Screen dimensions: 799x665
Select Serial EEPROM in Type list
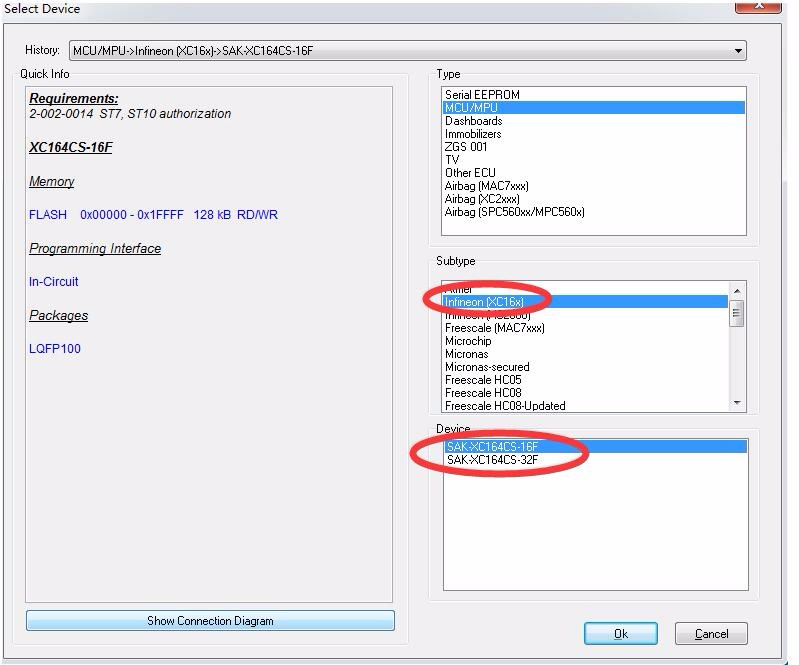click(x=594, y=95)
